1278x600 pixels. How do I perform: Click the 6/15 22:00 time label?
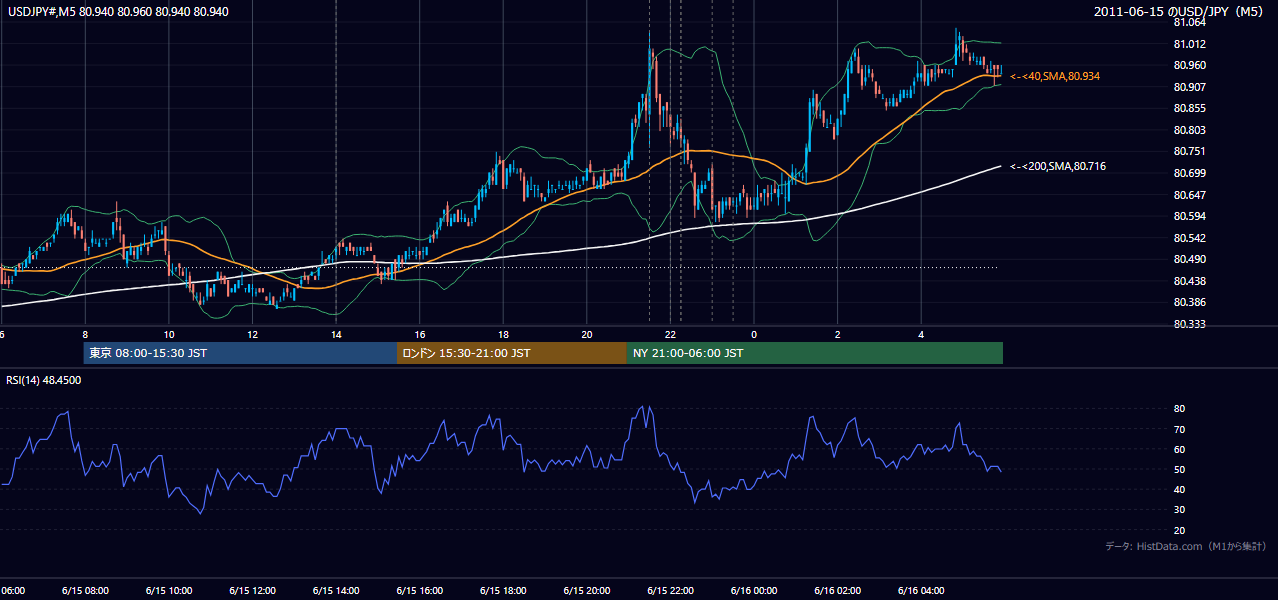point(670,590)
